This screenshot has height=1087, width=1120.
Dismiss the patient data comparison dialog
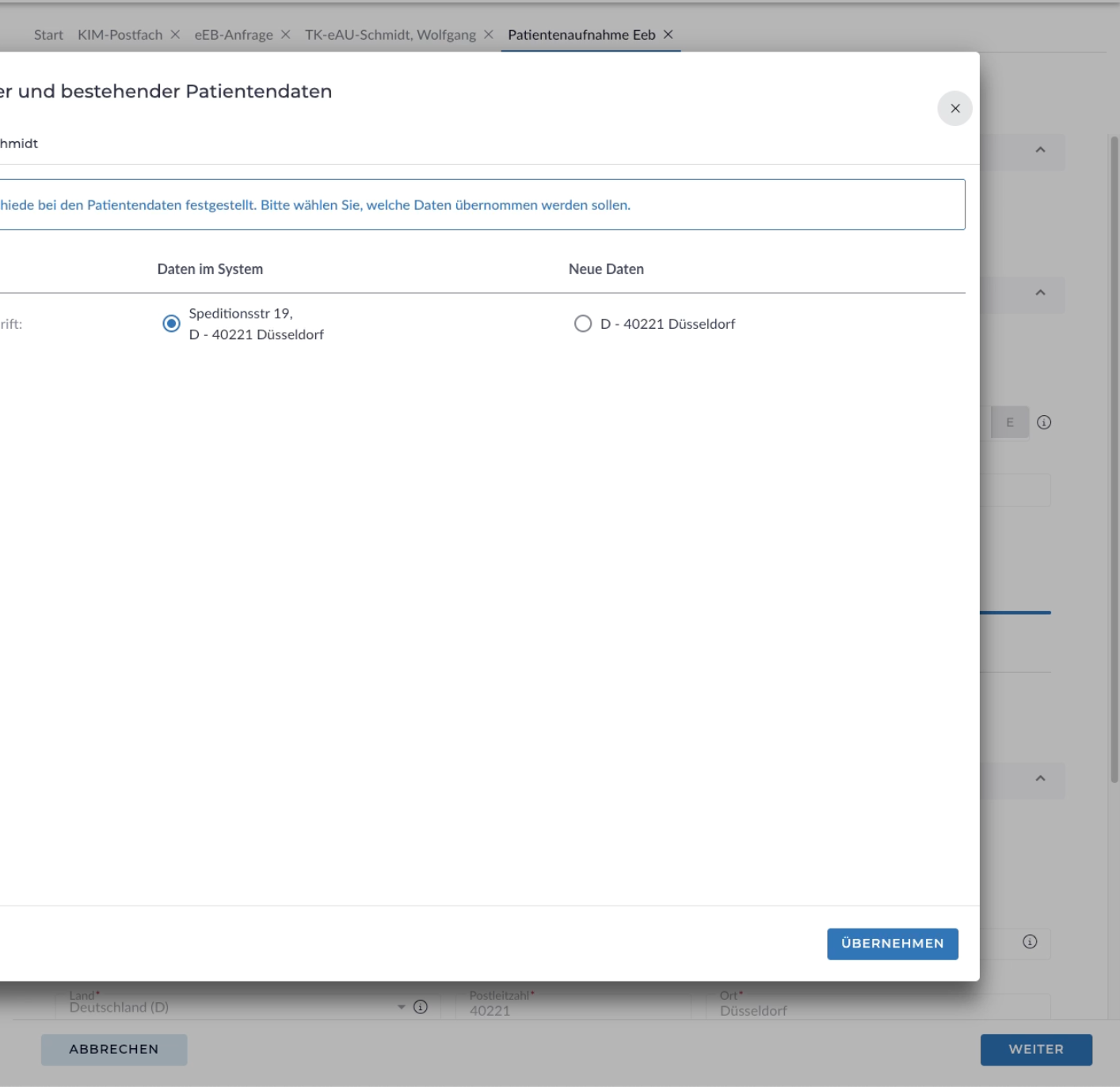tap(954, 109)
